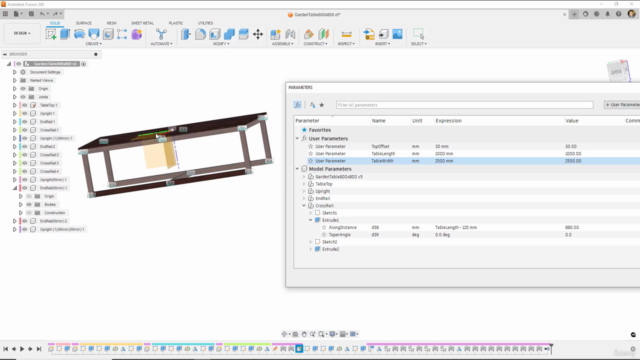Toggle favorite star for AlongDistance parameter
Image resolution: width=640 pixels, height=360 pixels.
click(324, 227)
